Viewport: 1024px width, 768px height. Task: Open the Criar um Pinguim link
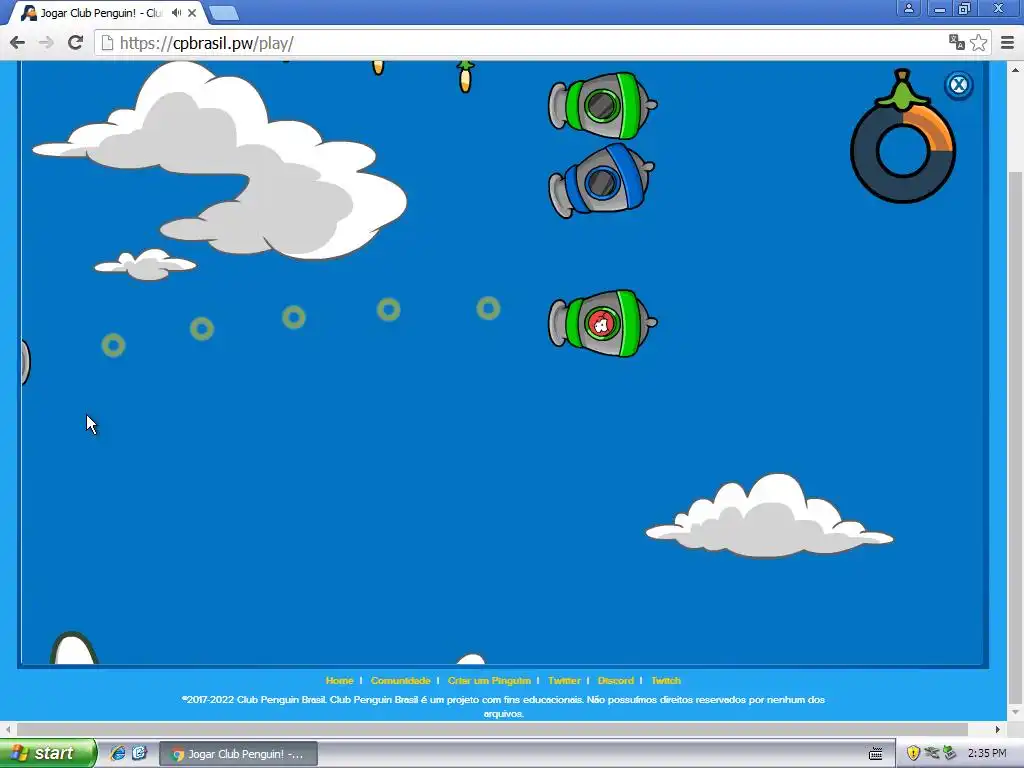489,680
